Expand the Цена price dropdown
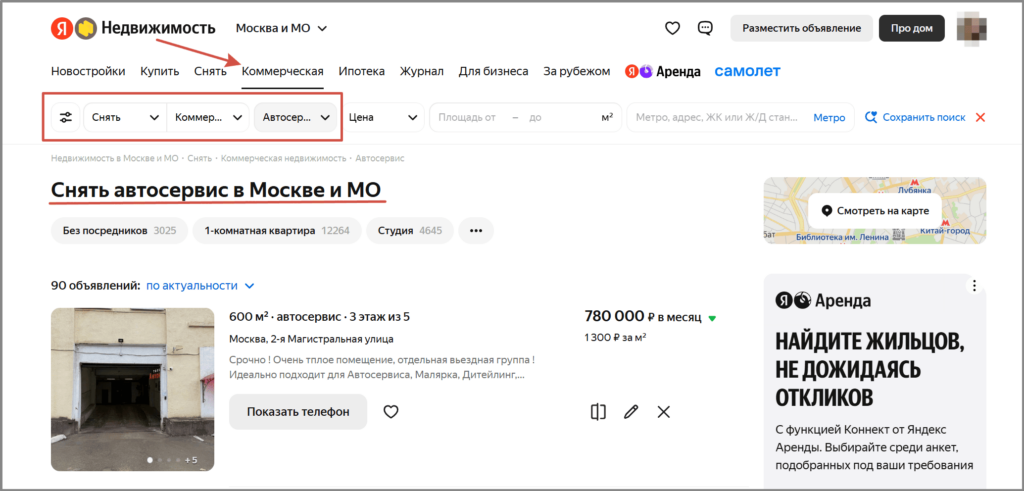 [x=383, y=117]
